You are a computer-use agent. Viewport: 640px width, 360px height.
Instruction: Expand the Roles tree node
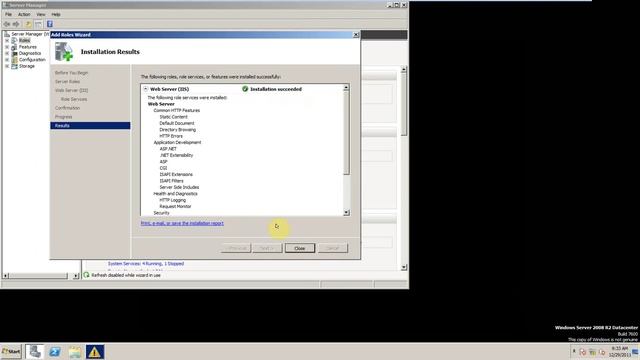coord(7,40)
